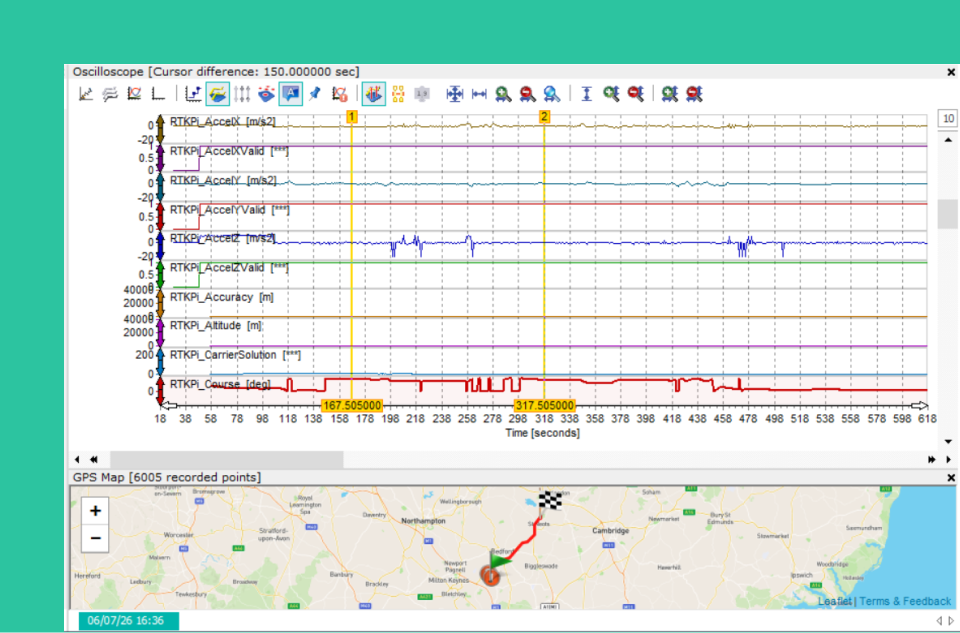Select the RTKPi_Course signal label
Image resolution: width=960 pixels, height=633 pixels.
tap(220, 384)
